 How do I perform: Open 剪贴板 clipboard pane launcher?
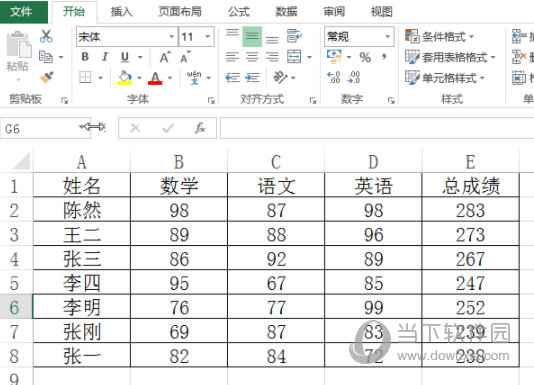(x=64, y=101)
